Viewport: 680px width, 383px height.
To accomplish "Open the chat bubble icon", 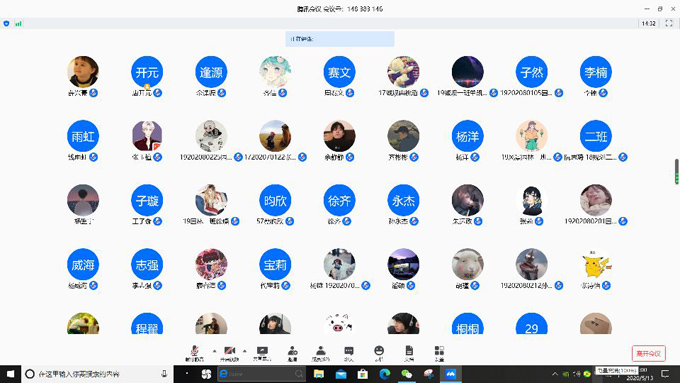I will (x=349, y=353).
